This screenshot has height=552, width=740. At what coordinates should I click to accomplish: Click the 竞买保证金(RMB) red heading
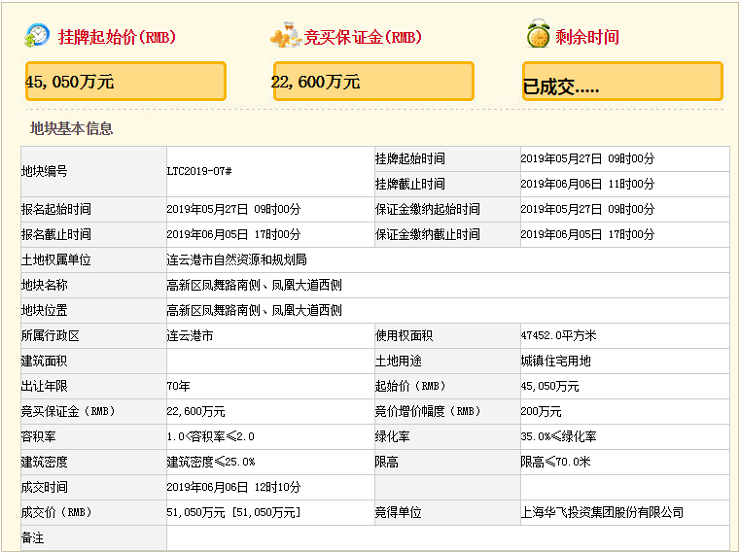[361, 37]
